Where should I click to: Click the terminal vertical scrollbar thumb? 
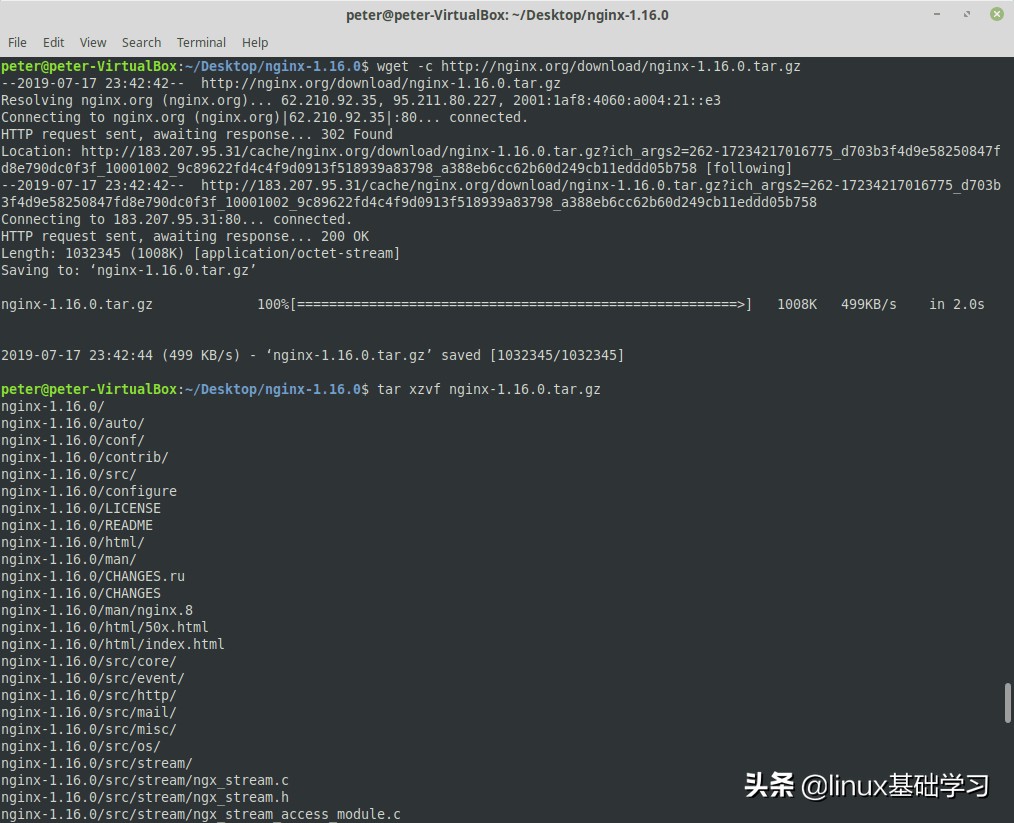coord(1008,703)
